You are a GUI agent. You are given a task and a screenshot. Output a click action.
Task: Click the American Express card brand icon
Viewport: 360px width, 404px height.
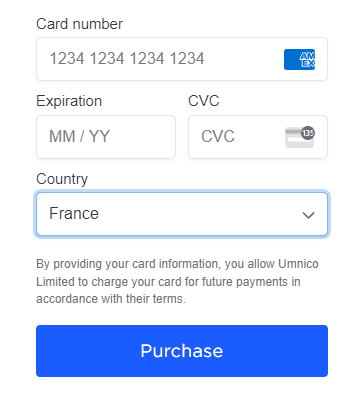(x=299, y=59)
